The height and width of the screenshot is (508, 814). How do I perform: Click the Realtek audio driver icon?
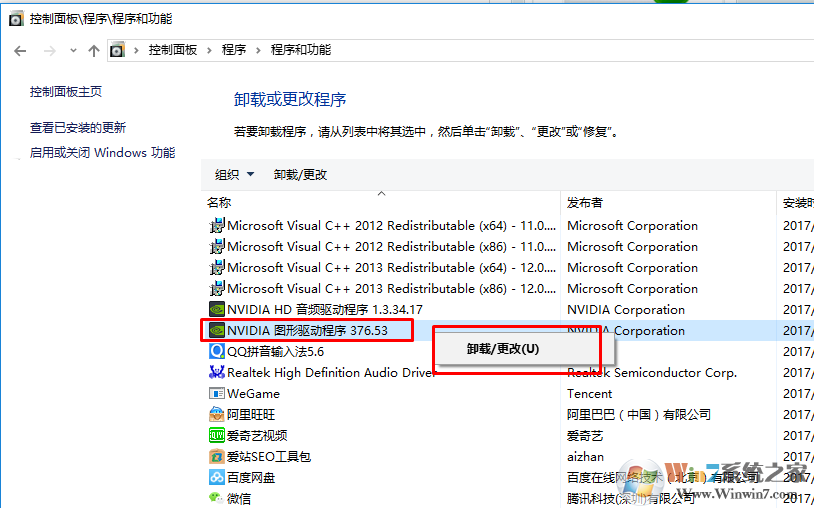click(x=217, y=373)
